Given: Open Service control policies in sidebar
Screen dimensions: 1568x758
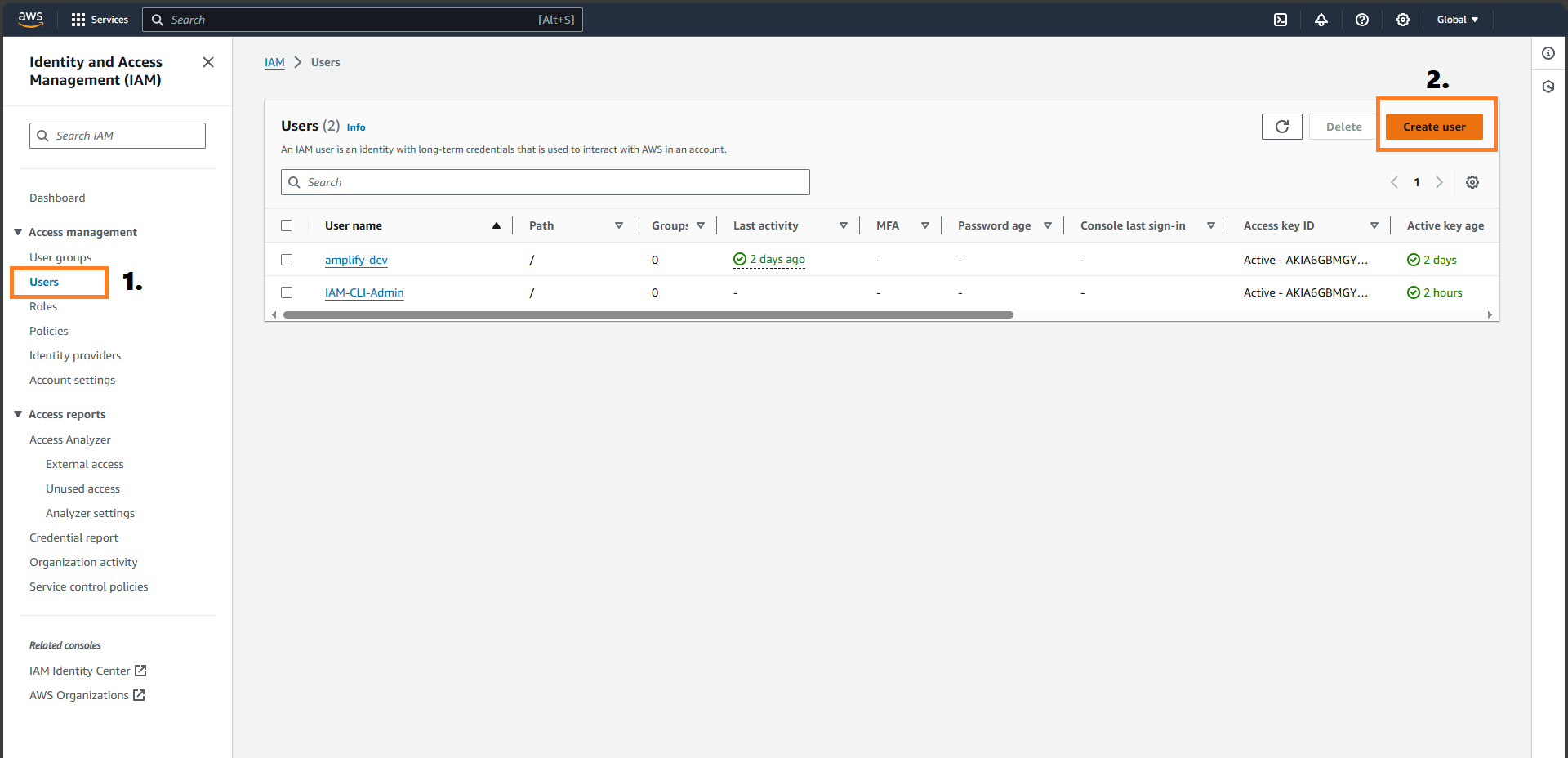Looking at the screenshot, I should click(x=89, y=586).
